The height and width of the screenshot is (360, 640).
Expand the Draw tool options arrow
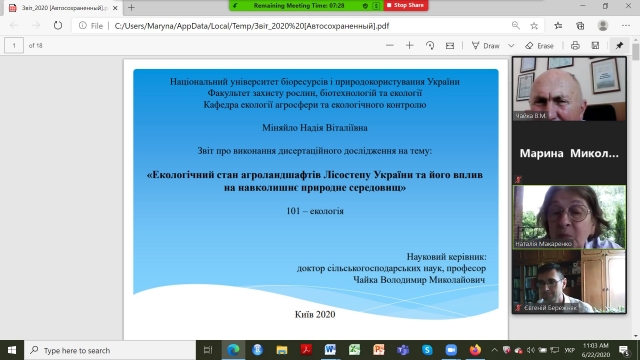coord(511,46)
